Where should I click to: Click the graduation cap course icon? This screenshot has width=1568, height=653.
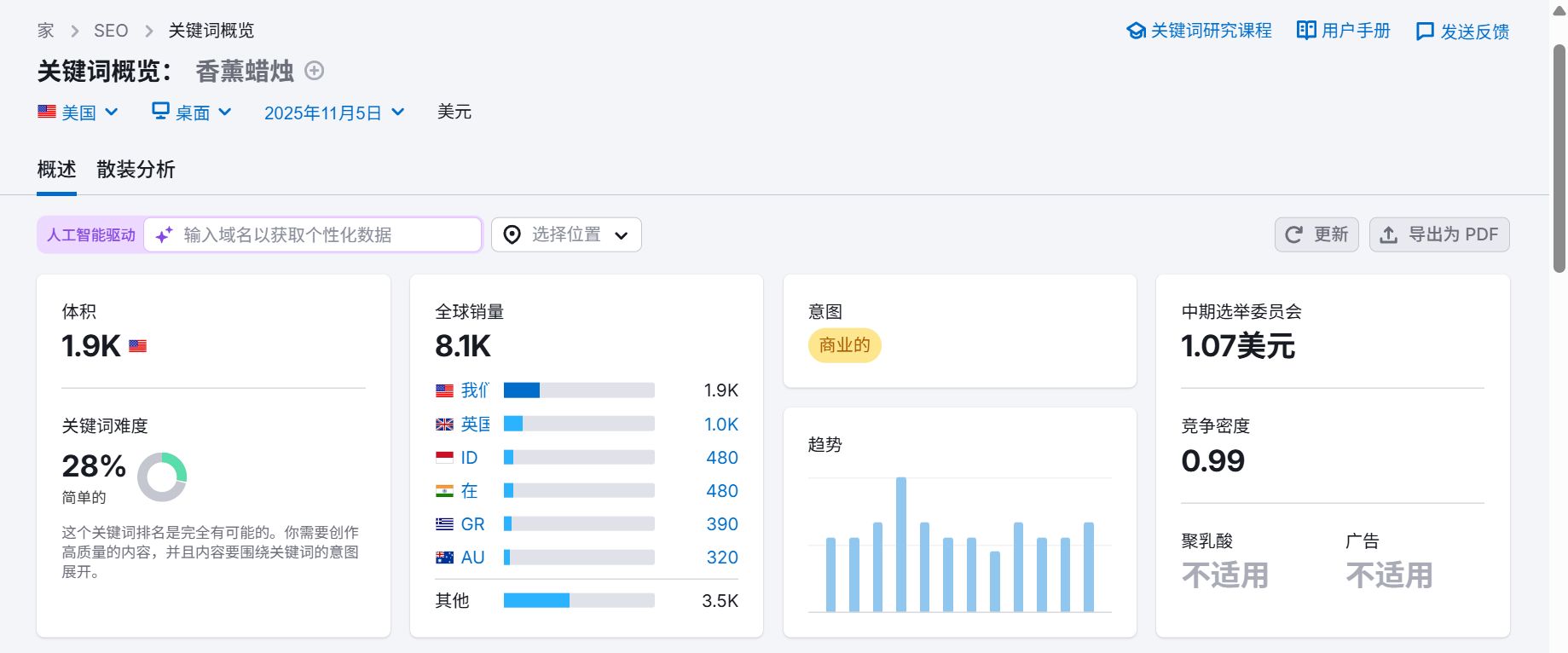click(x=1136, y=32)
